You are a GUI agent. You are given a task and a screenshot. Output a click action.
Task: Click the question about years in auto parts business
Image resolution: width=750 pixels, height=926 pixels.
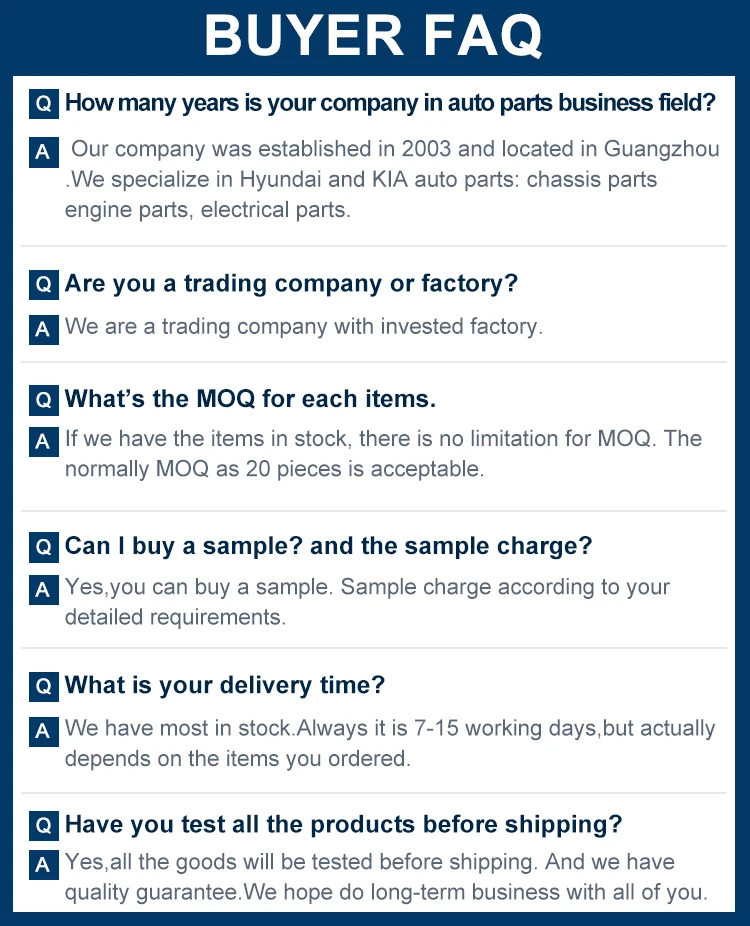(x=390, y=102)
